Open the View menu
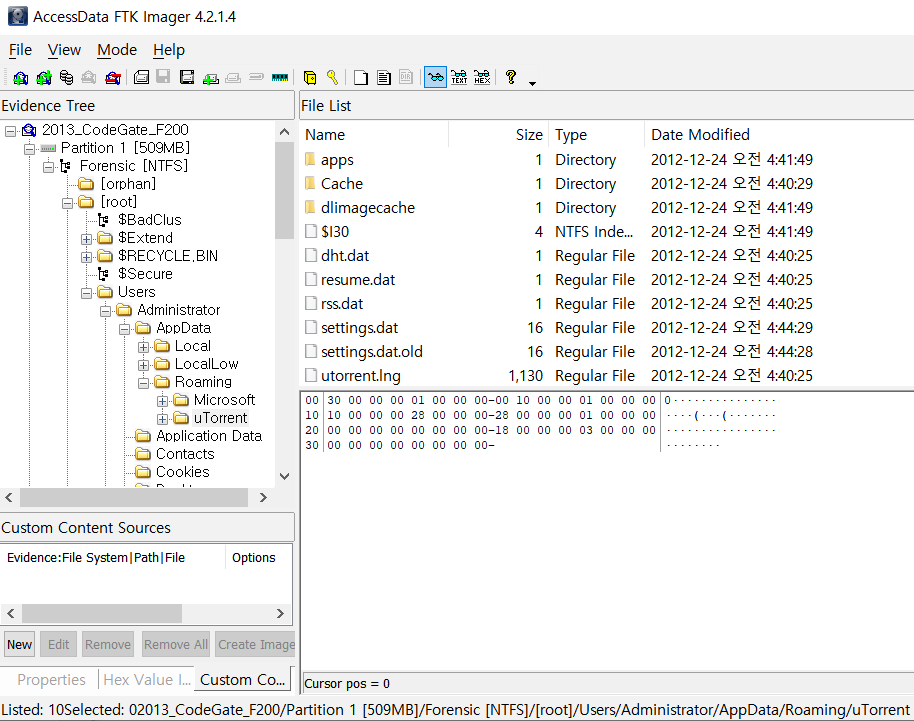914x721 pixels. (64, 50)
